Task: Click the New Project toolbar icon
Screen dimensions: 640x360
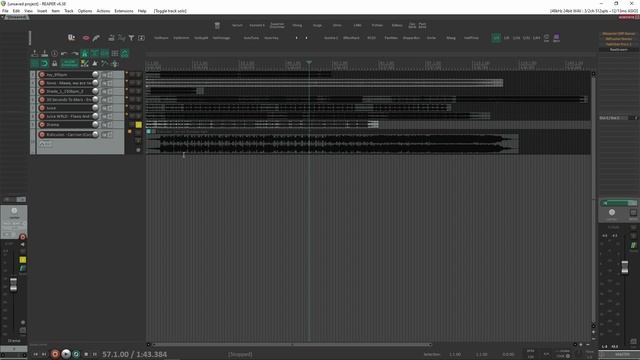Action: coord(35,53)
